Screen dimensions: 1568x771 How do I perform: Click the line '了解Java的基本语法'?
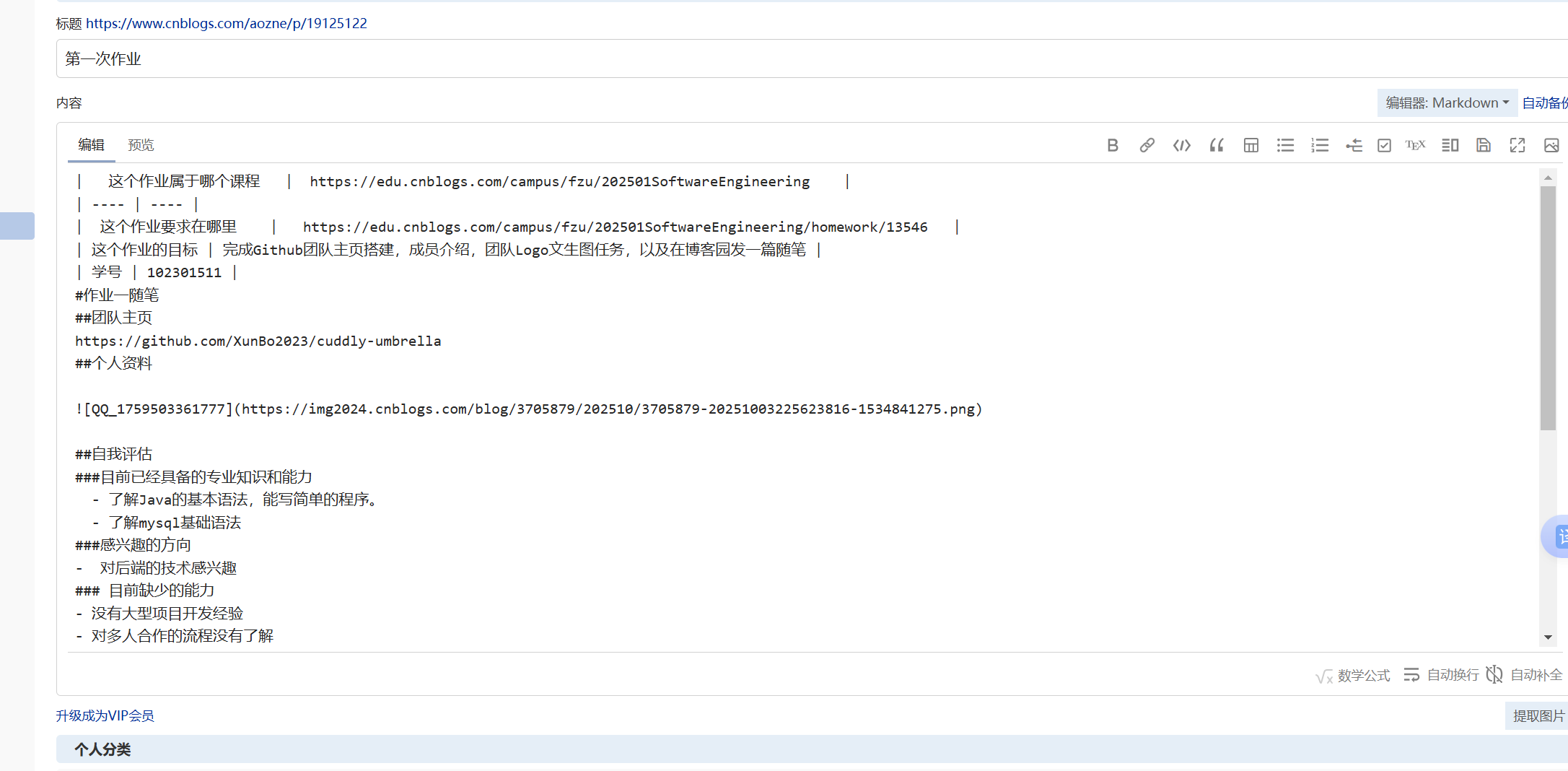pos(237,500)
